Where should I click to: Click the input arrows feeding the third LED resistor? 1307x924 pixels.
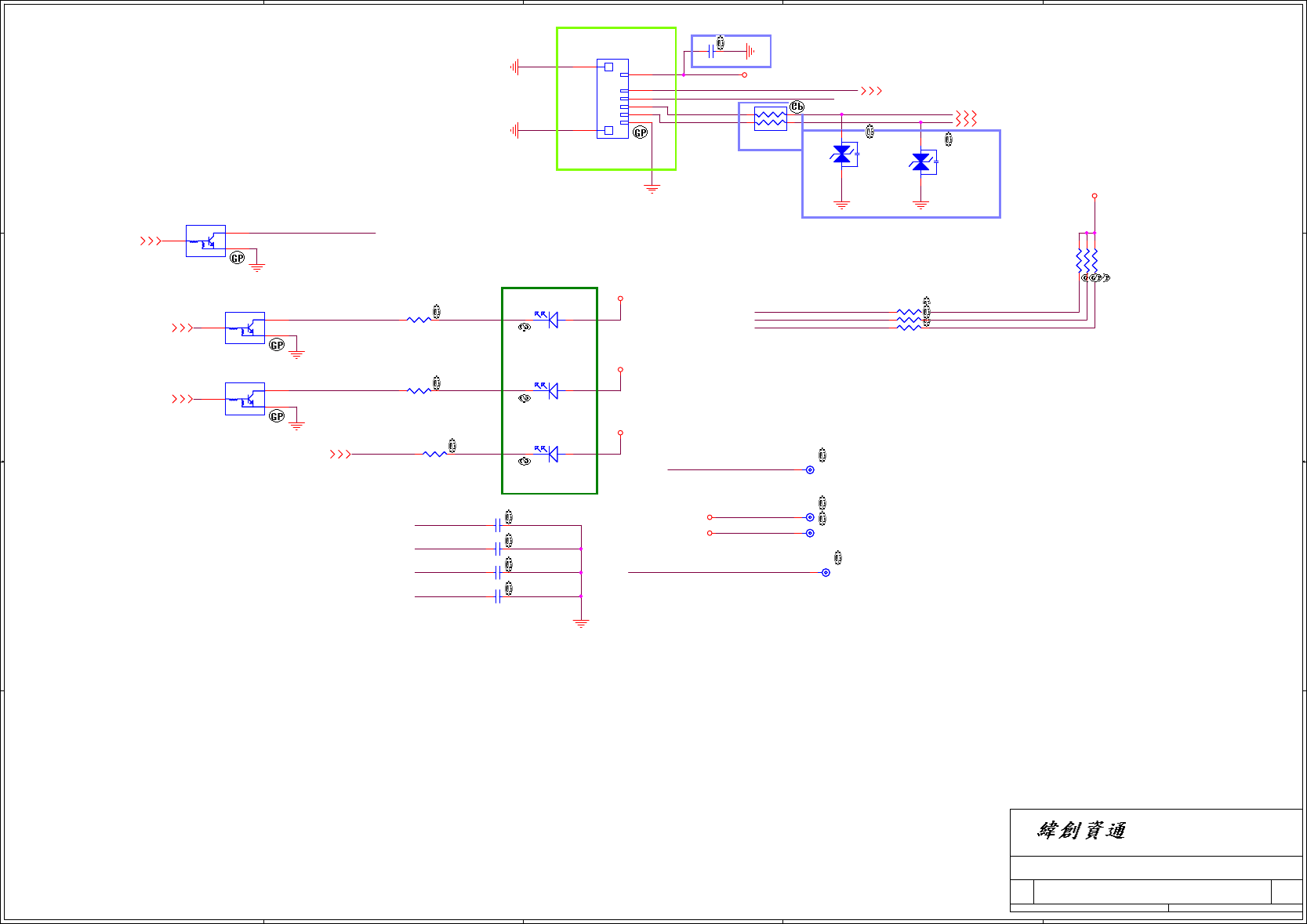(340, 454)
